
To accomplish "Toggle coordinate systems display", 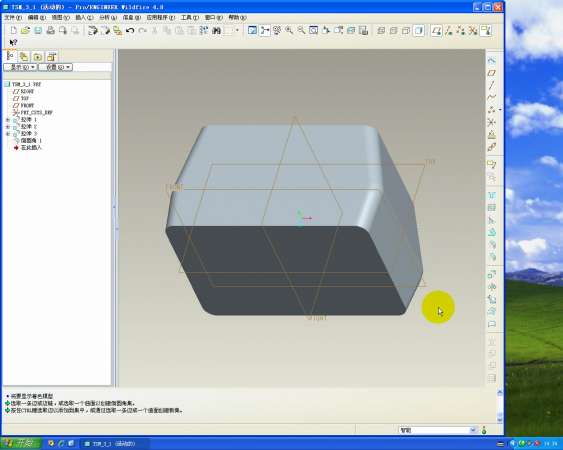I will [x=473, y=31].
